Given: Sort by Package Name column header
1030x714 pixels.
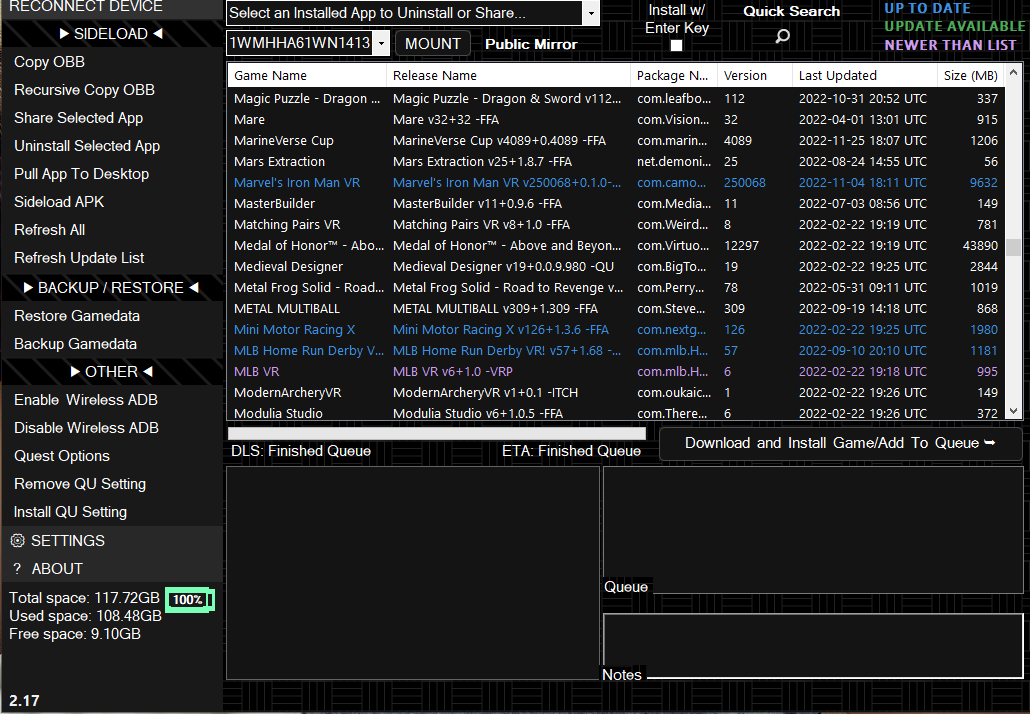Looking at the screenshot, I should click(673, 76).
